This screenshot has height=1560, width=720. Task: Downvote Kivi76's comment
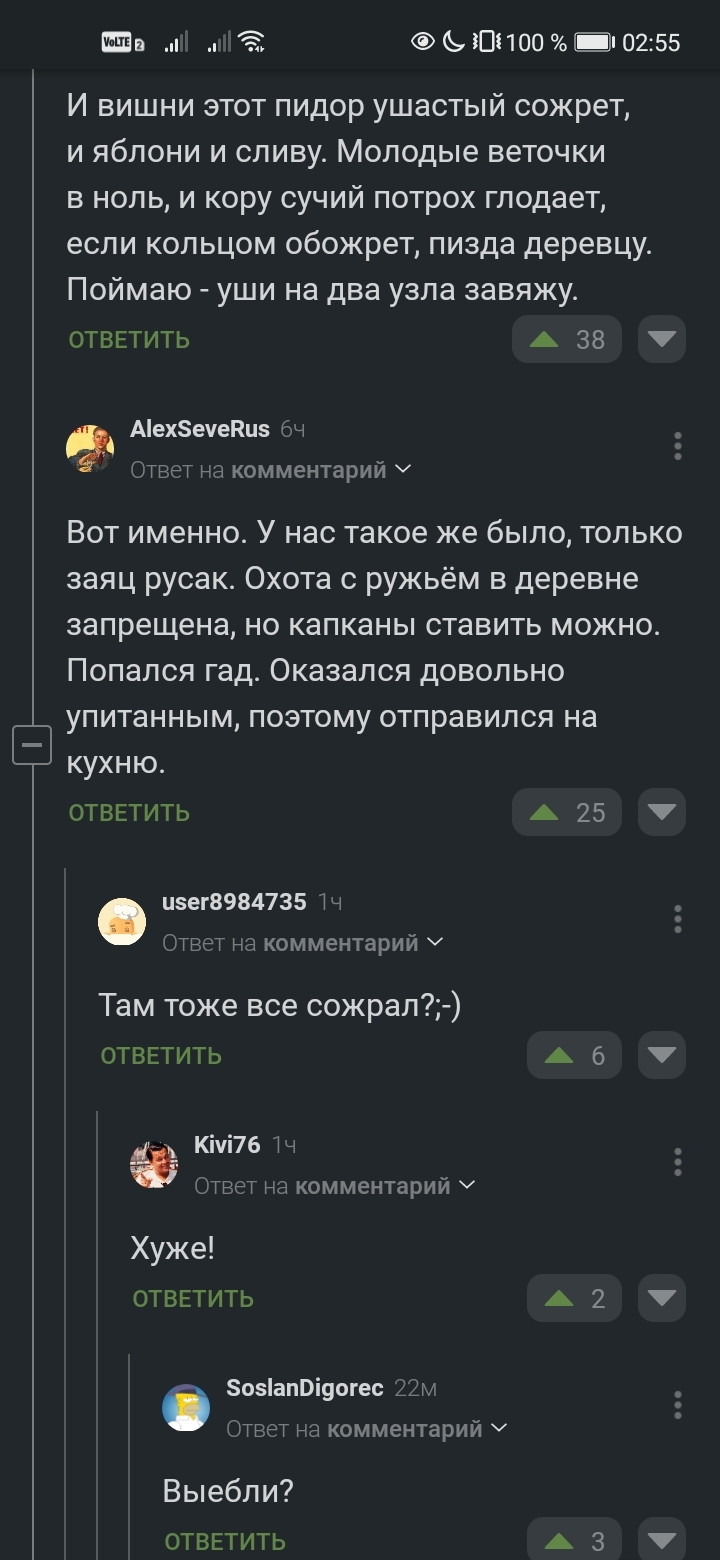[x=661, y=1298]
